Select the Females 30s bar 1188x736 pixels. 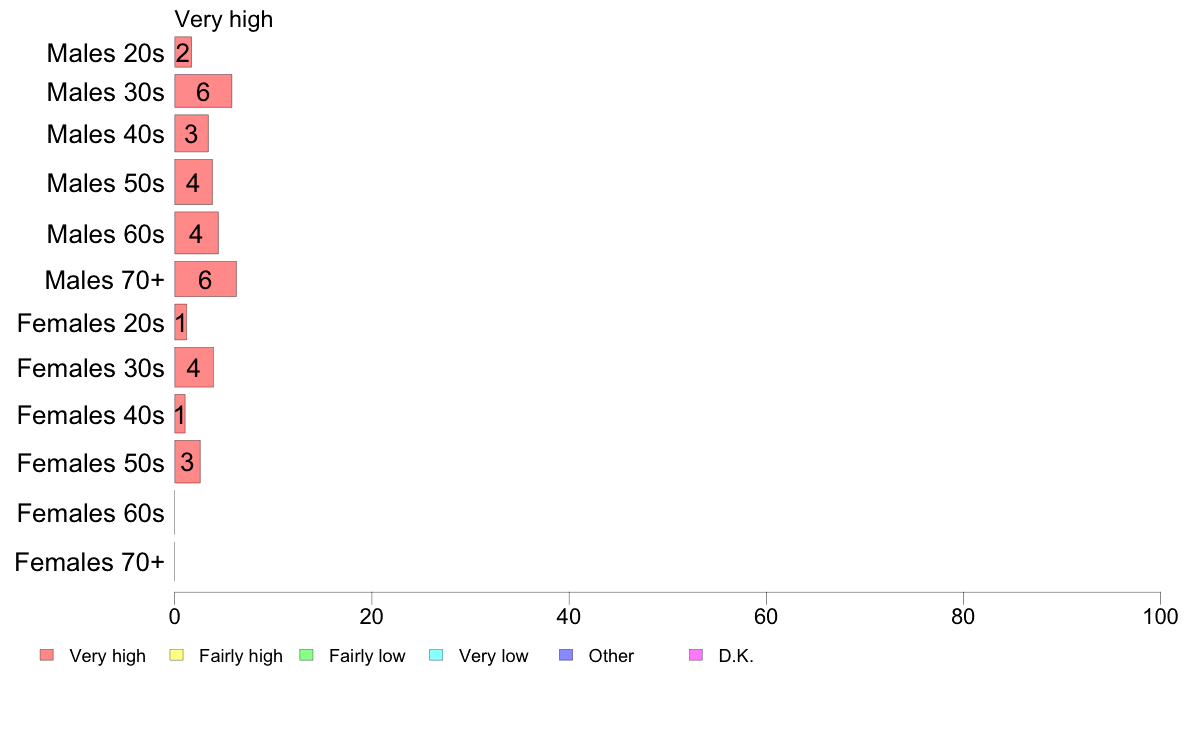point(194,368)
